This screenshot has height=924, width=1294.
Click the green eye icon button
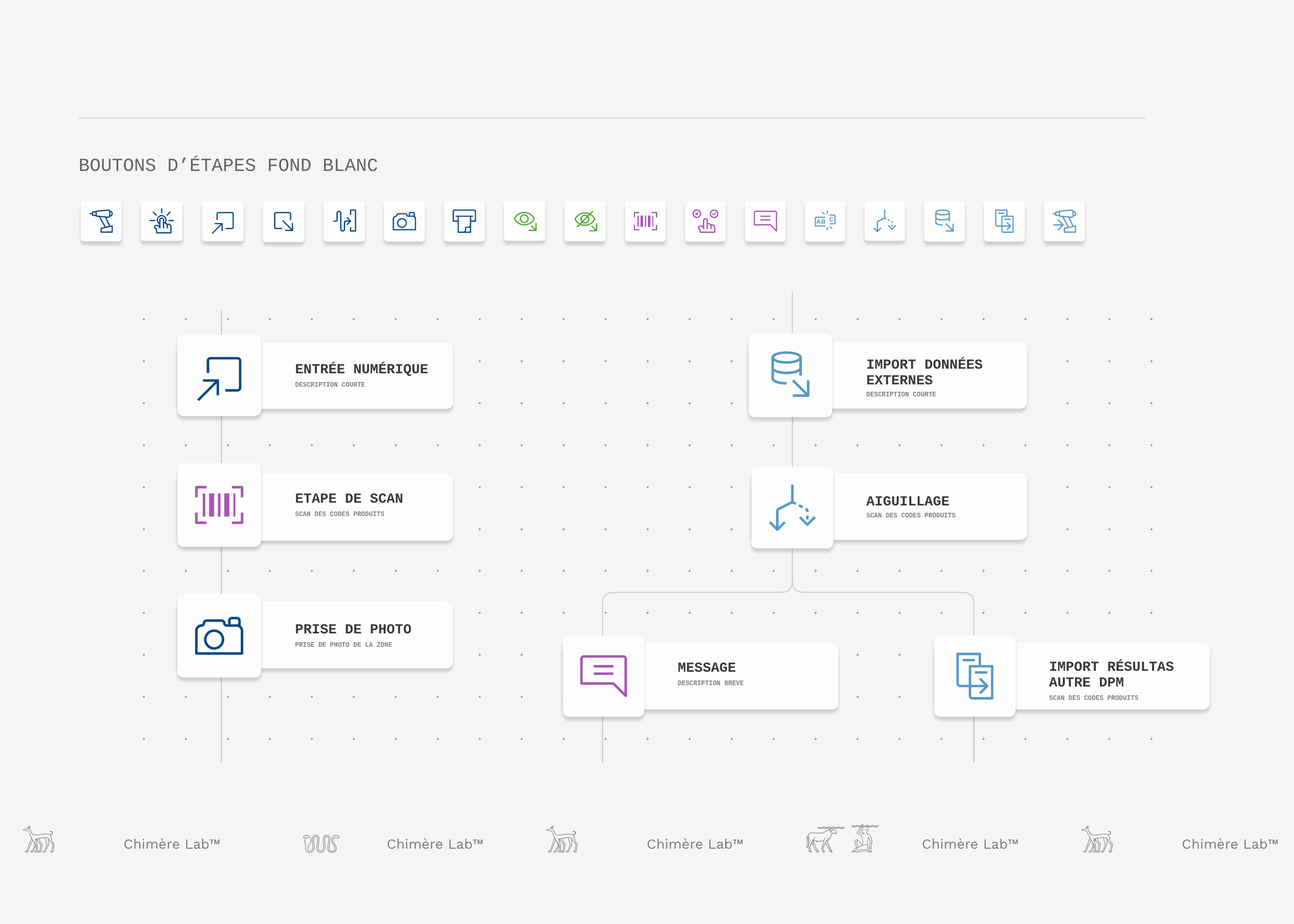pyautogui.click(x=525, y=221)
